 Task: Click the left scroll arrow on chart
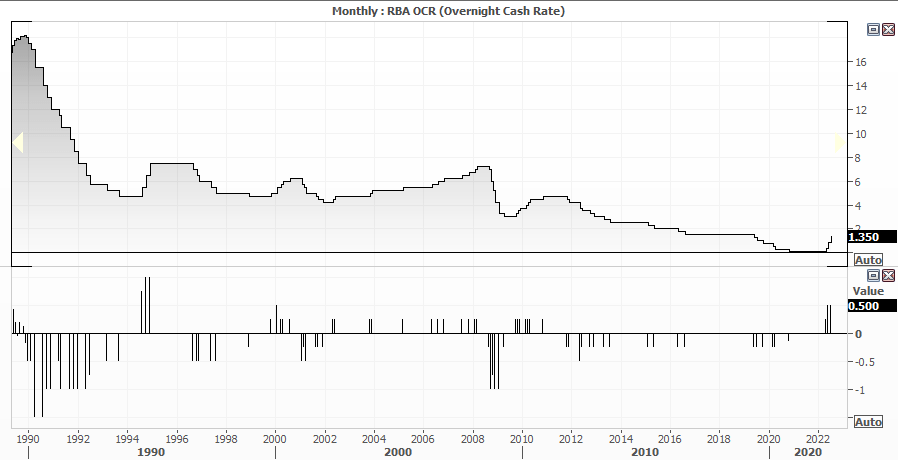[x=18, y=143]
